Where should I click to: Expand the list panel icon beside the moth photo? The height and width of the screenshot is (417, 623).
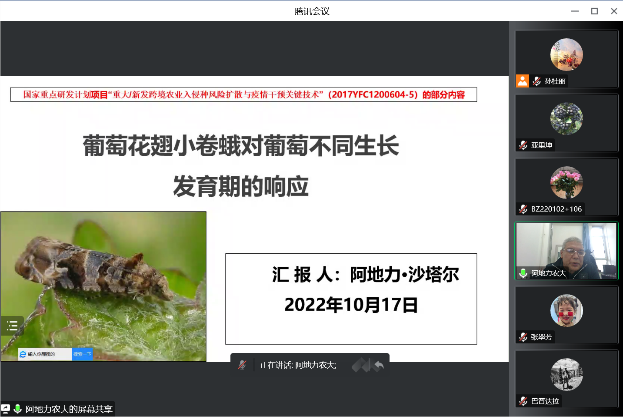point(12,325)
